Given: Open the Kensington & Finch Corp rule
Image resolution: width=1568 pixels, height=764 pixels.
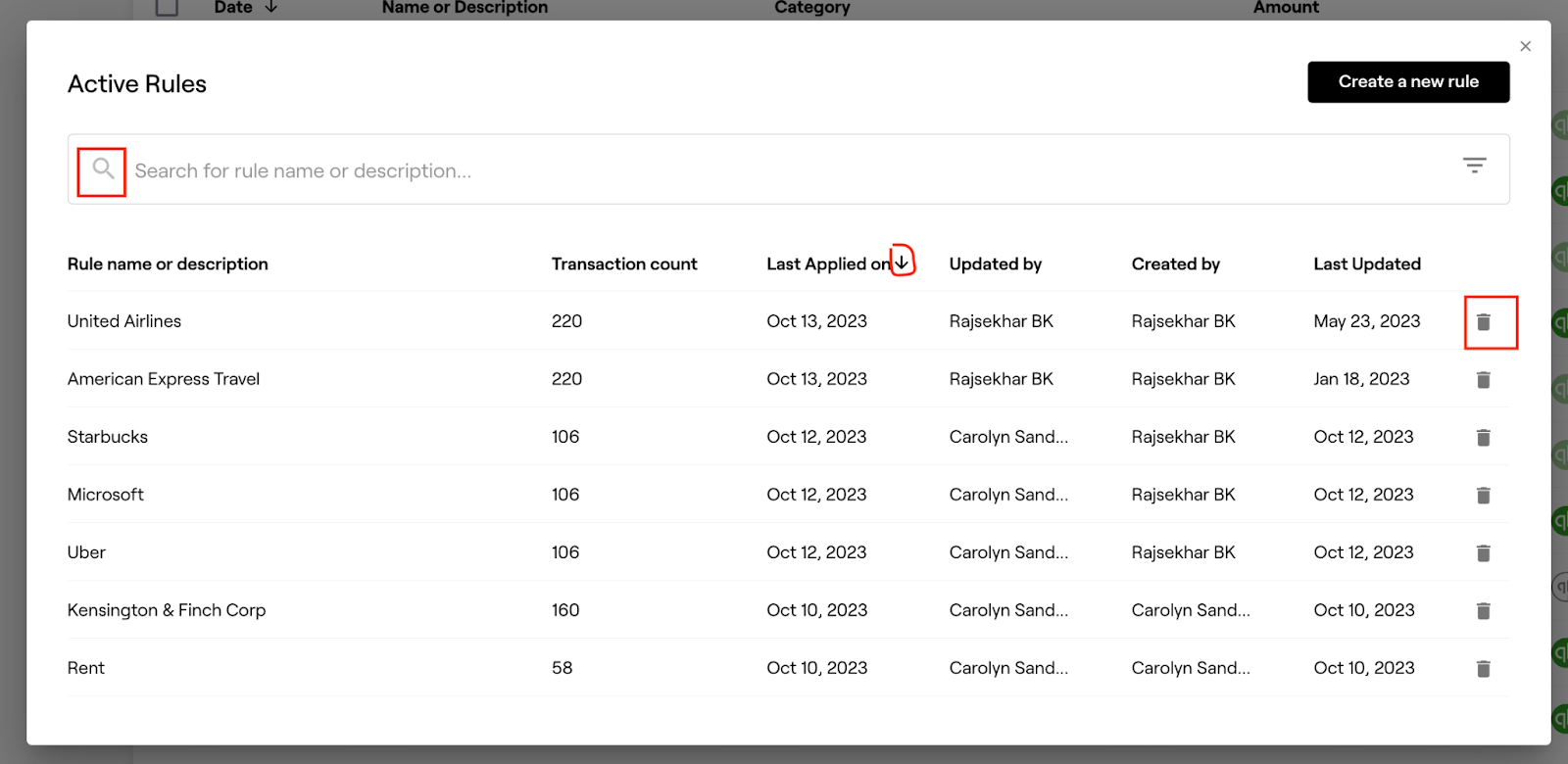Looking at the screenshot, I should (x=167, y=610).
